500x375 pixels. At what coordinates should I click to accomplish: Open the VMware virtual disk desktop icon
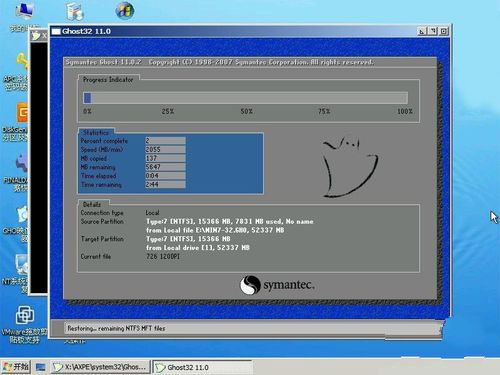tap(25, 315)
